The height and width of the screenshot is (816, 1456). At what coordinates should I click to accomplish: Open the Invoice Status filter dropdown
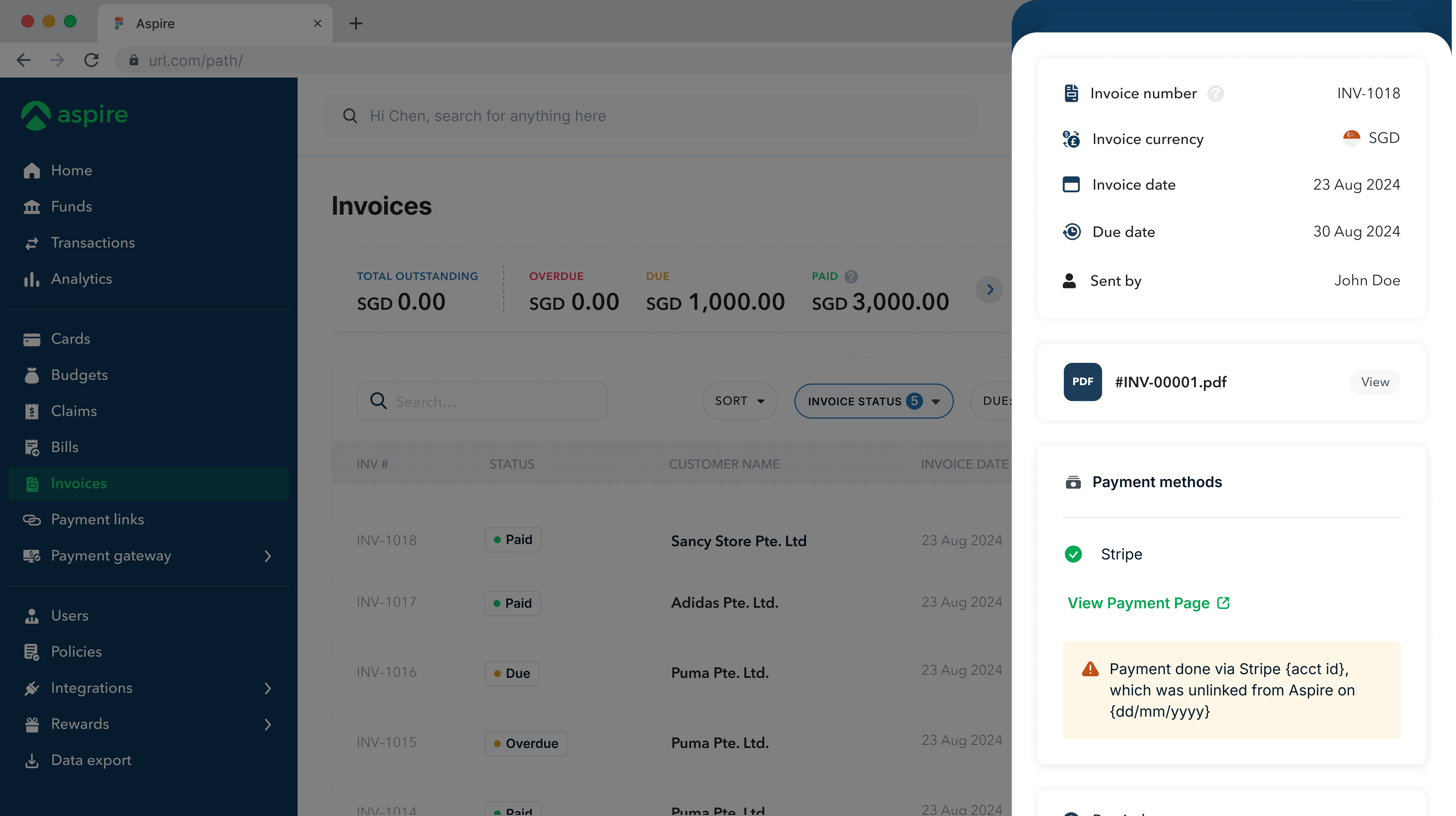point(873,401)
